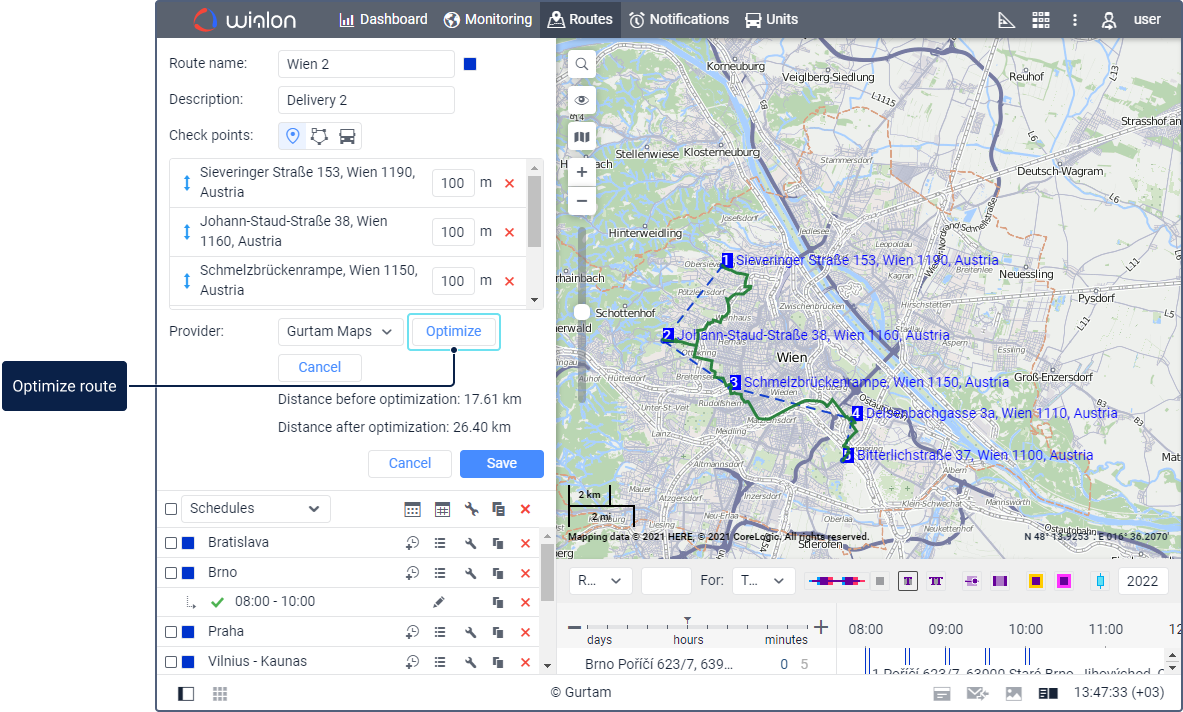Screen dimensions: 1183x712
Task: Open the user account menu
Action: pyautogui.click(x=1131, y=20)
